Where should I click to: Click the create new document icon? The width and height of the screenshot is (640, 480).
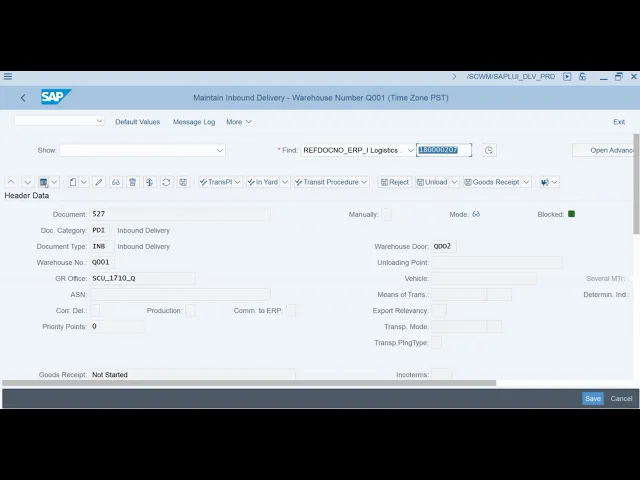coord(73,182)
